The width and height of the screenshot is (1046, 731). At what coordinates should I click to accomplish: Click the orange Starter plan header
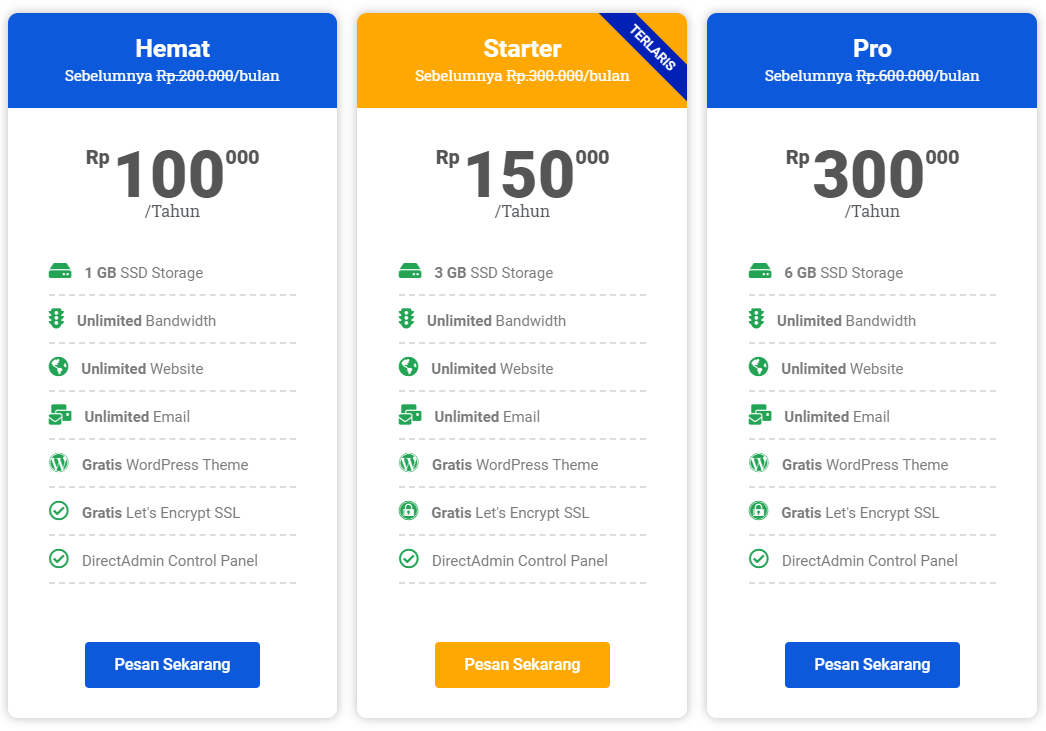pyautogui.click(x=500, y=60)
